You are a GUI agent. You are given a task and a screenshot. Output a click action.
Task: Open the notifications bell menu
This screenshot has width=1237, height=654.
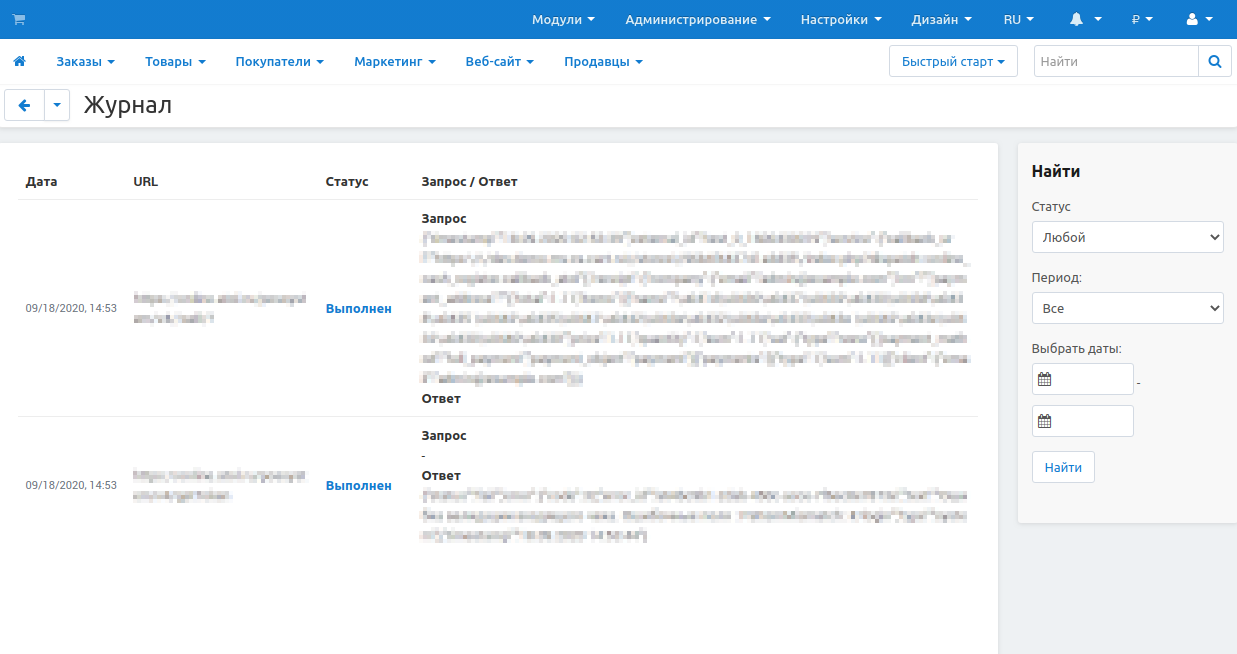coord(1085,19)
